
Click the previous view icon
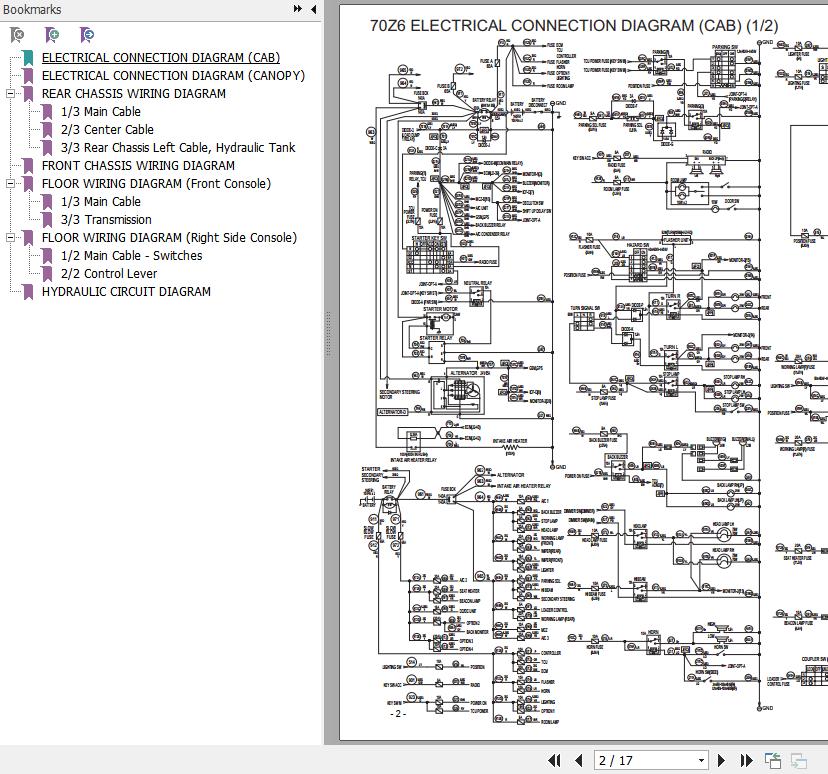773,761
